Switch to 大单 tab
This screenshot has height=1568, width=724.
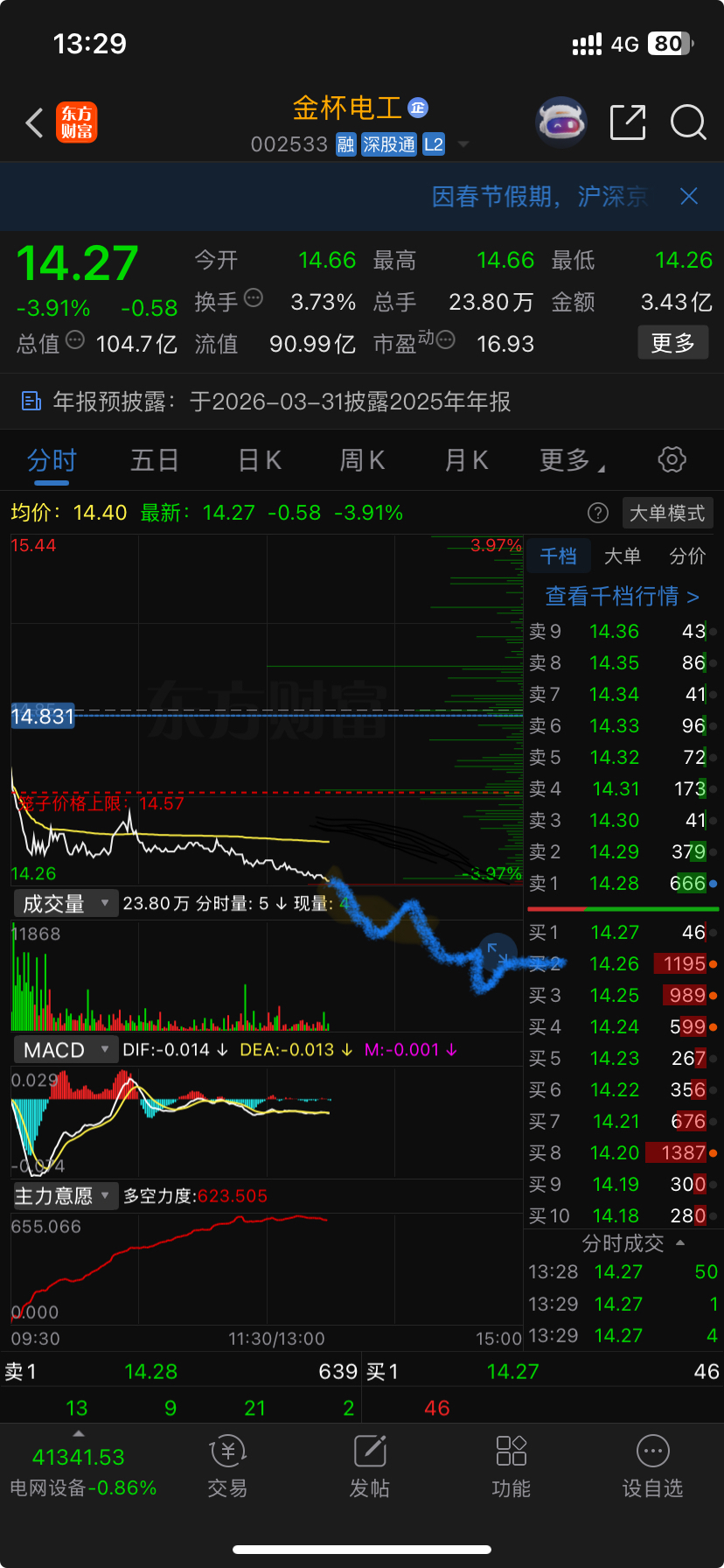pyautogui.click(x=623, y=556)
